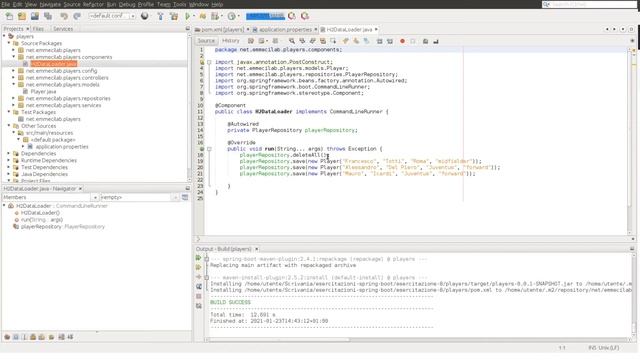The width and height of the screenshot is (640, 360).
Task: Collapse the Source Packages node
Action: tap(9, 43)
